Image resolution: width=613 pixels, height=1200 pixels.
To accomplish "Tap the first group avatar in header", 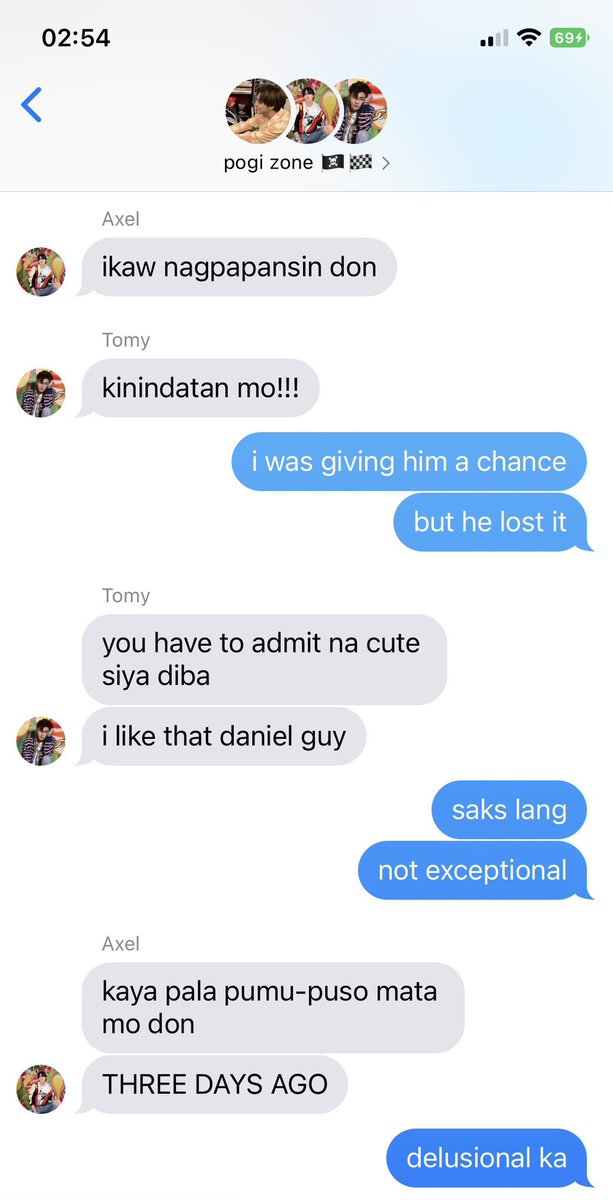I will point(256,111).
